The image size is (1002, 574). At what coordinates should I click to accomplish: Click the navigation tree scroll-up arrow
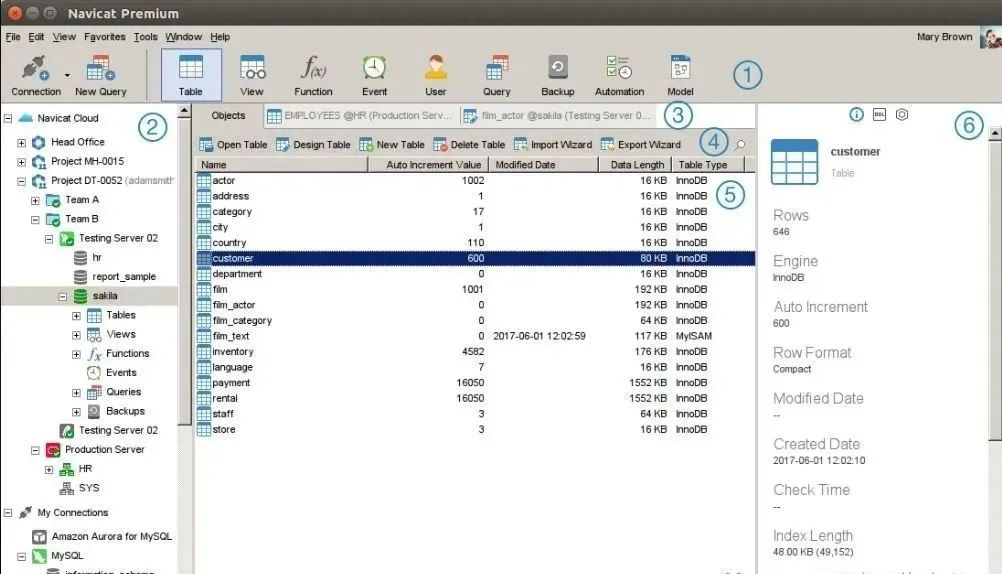(184, 111)
